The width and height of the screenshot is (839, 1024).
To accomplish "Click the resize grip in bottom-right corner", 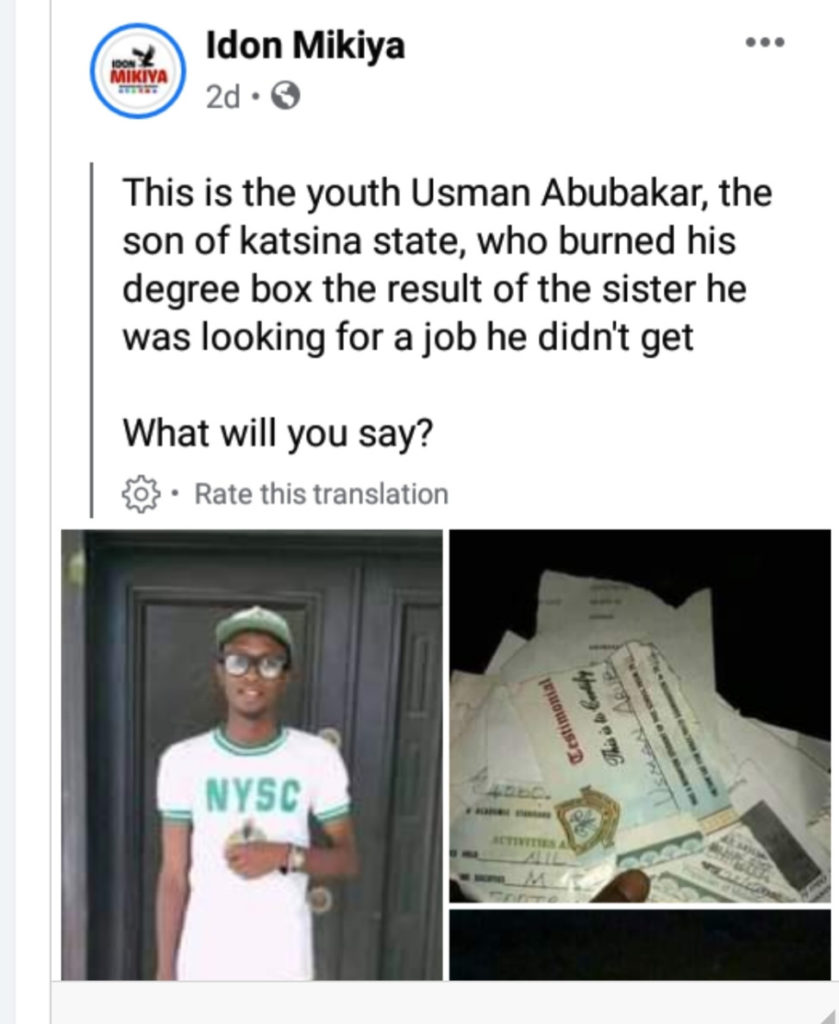I will (829, 1014).
